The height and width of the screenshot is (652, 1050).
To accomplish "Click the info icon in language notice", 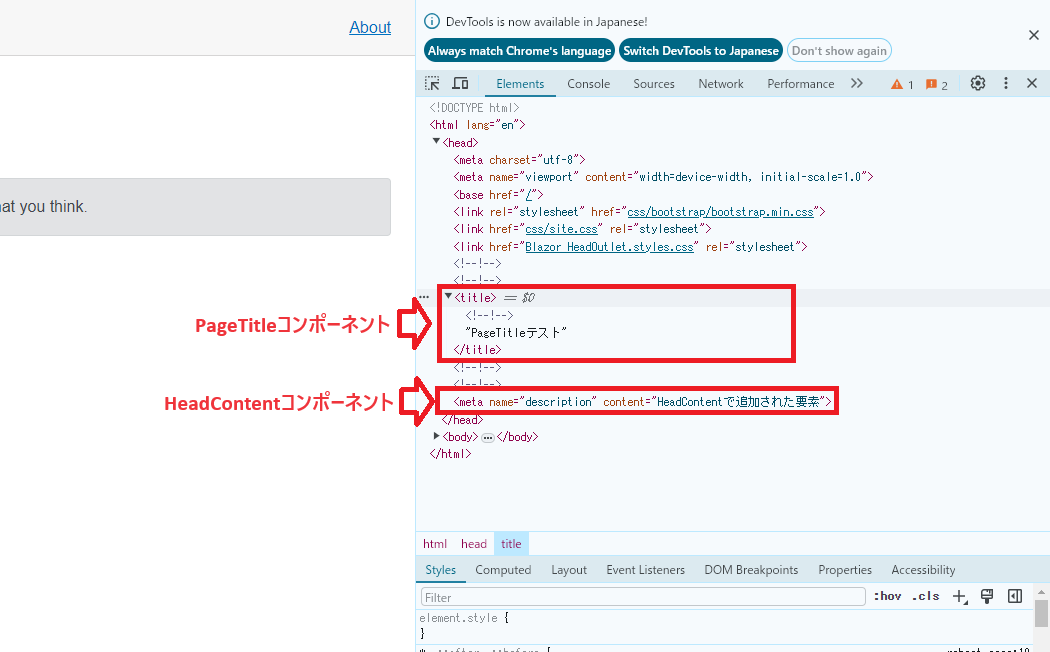I will click(432, 21).
